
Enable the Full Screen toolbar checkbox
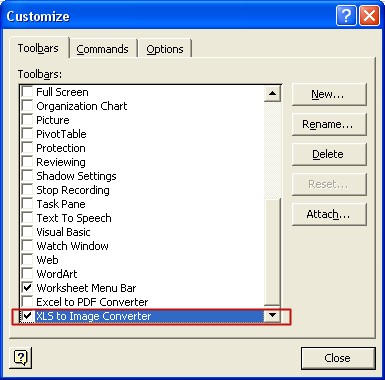point(27,91)
